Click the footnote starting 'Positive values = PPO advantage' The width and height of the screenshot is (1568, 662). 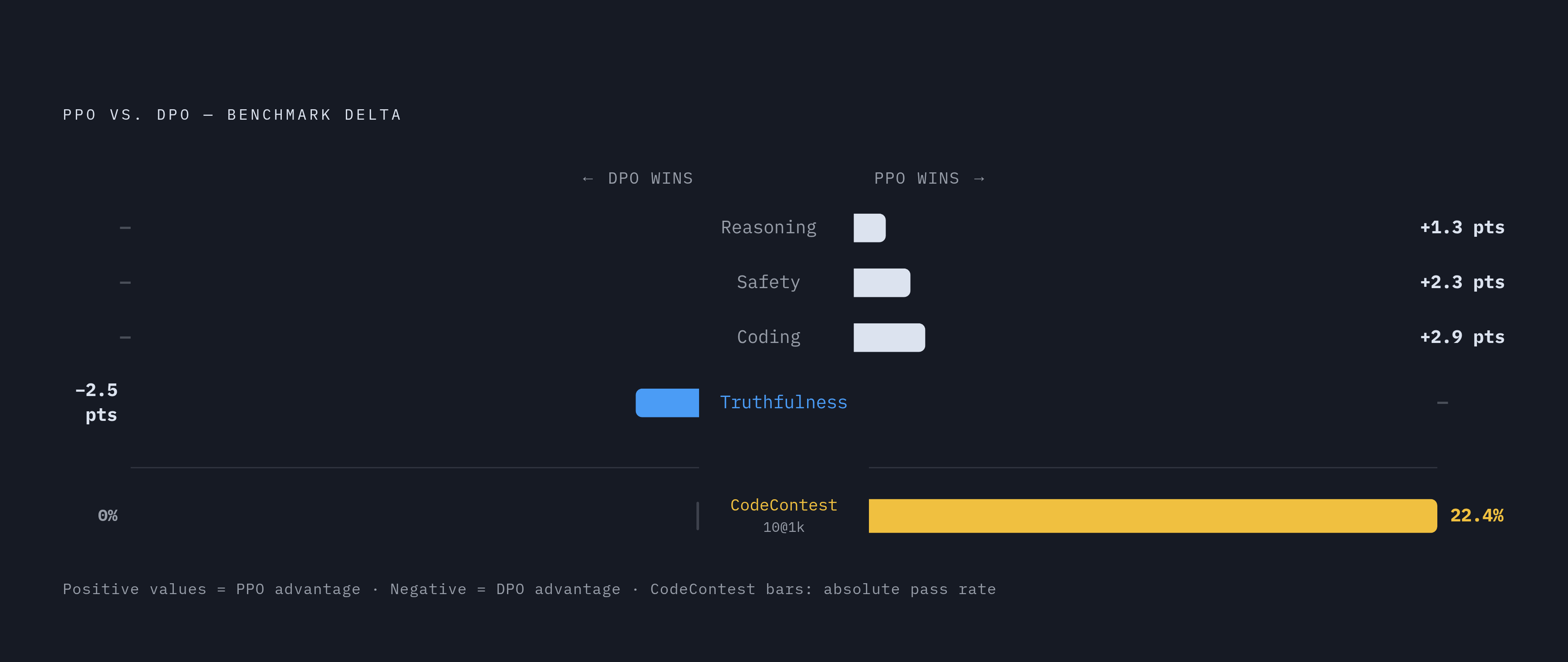[x=529, y=589]
